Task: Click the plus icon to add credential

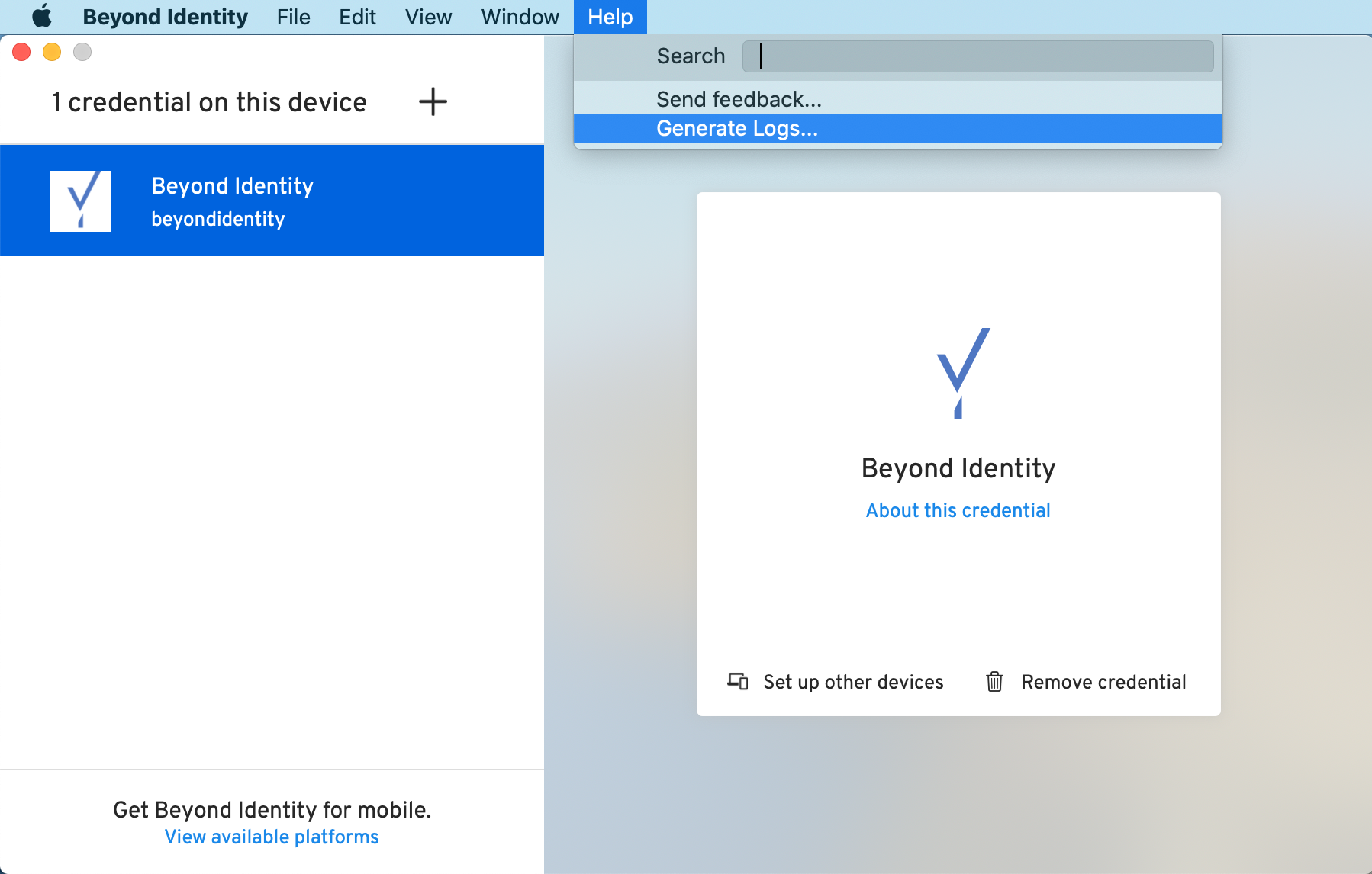Action: pyautogui.click(x=433, y=101)
